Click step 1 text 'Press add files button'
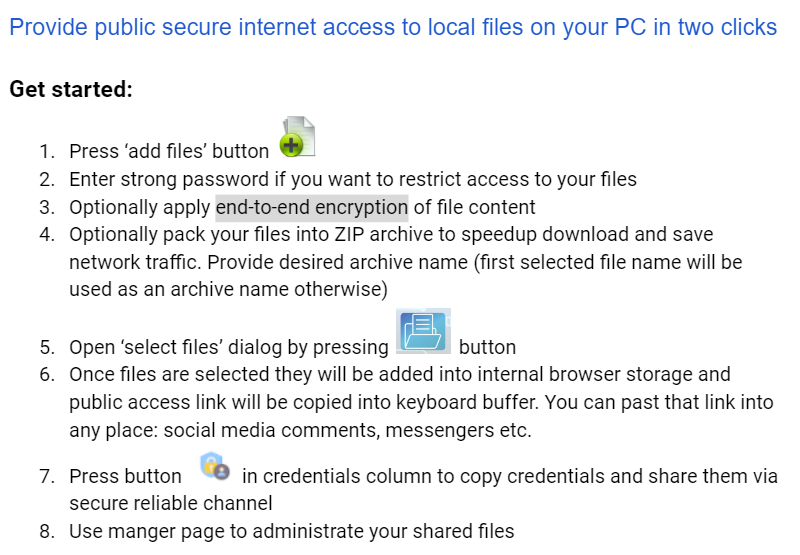The width and height of the screenshot is (800, 555). click(x=169, y=152)
